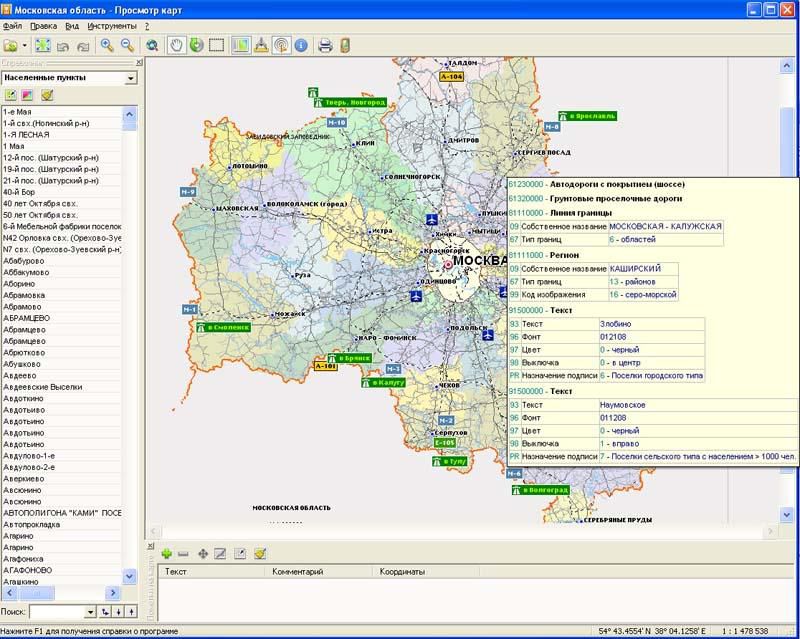Click the zoom out magnifier tool
The image size is (800, 639).
coord(127,45)
